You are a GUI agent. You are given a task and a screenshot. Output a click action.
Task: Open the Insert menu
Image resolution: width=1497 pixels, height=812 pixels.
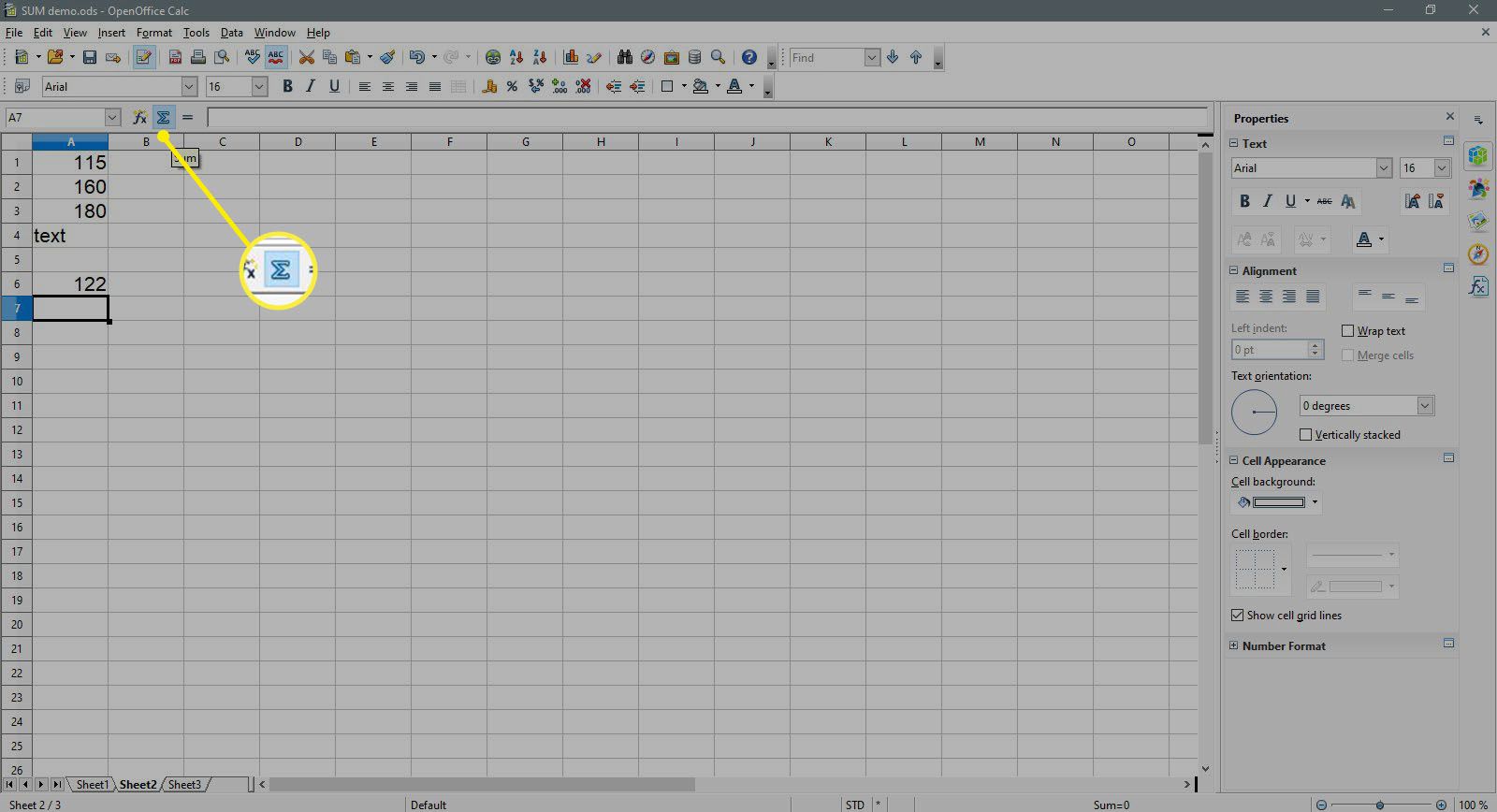click(x=111, y=32)
